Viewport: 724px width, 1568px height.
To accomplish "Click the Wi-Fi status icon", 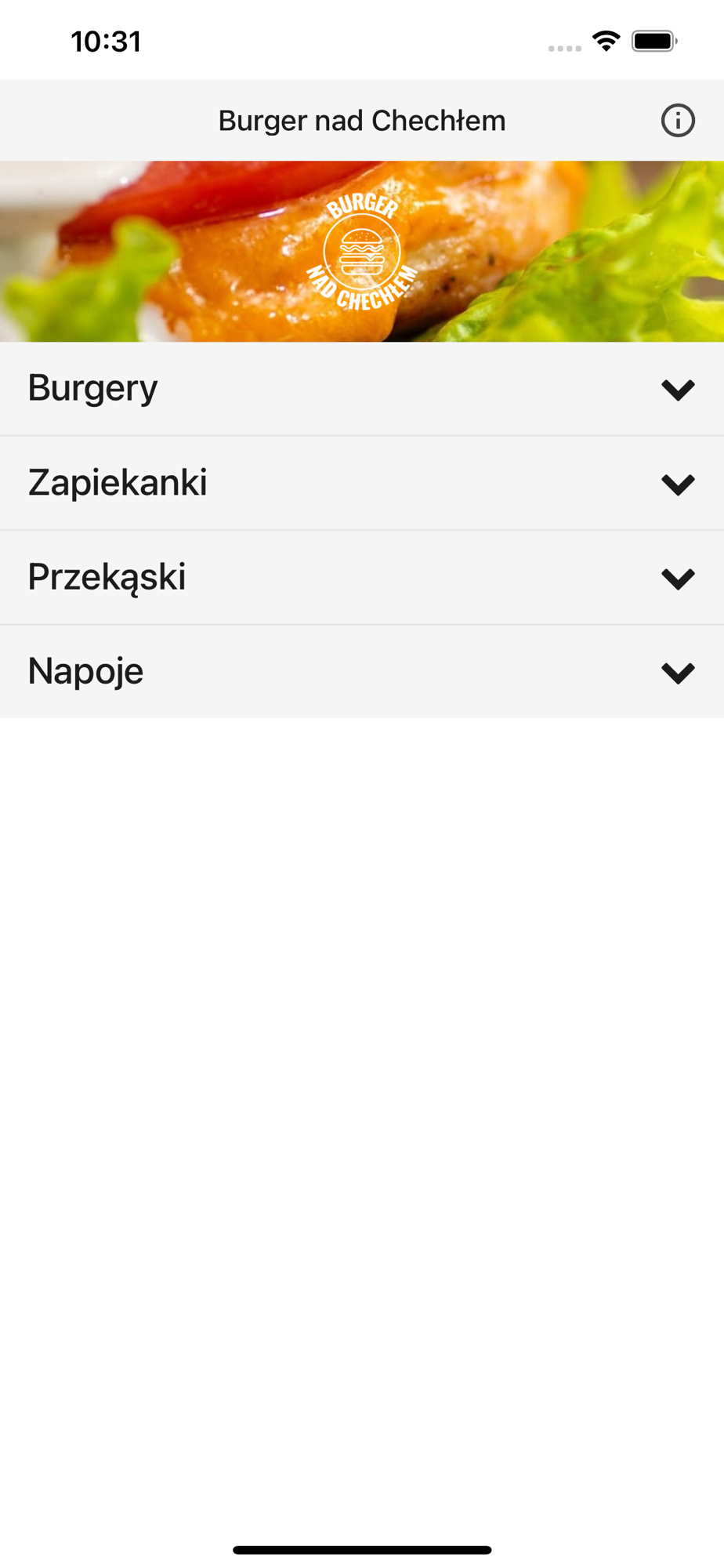I will point(606,41).
